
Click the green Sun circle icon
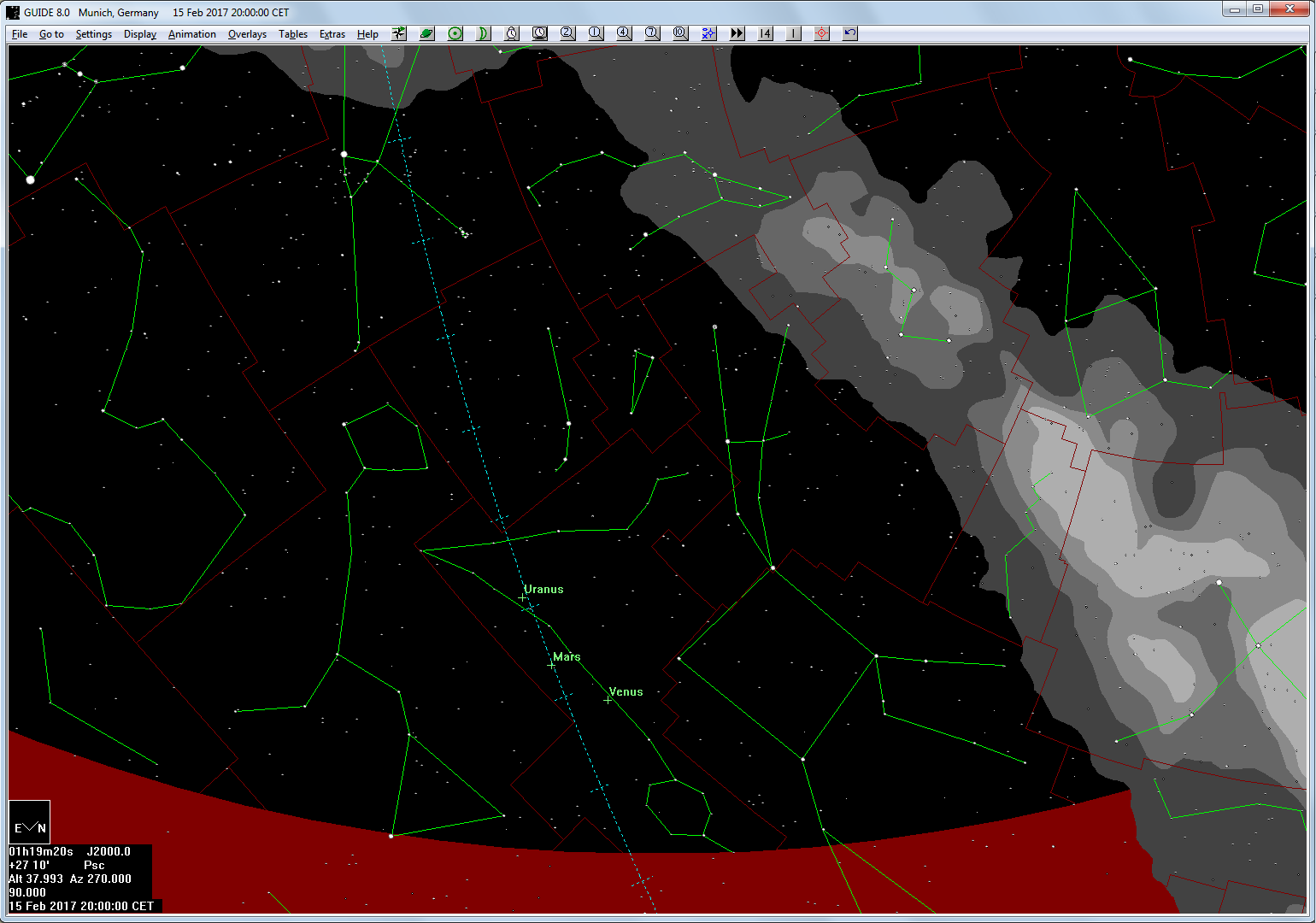pyautogui.click(x=455, y=33)
